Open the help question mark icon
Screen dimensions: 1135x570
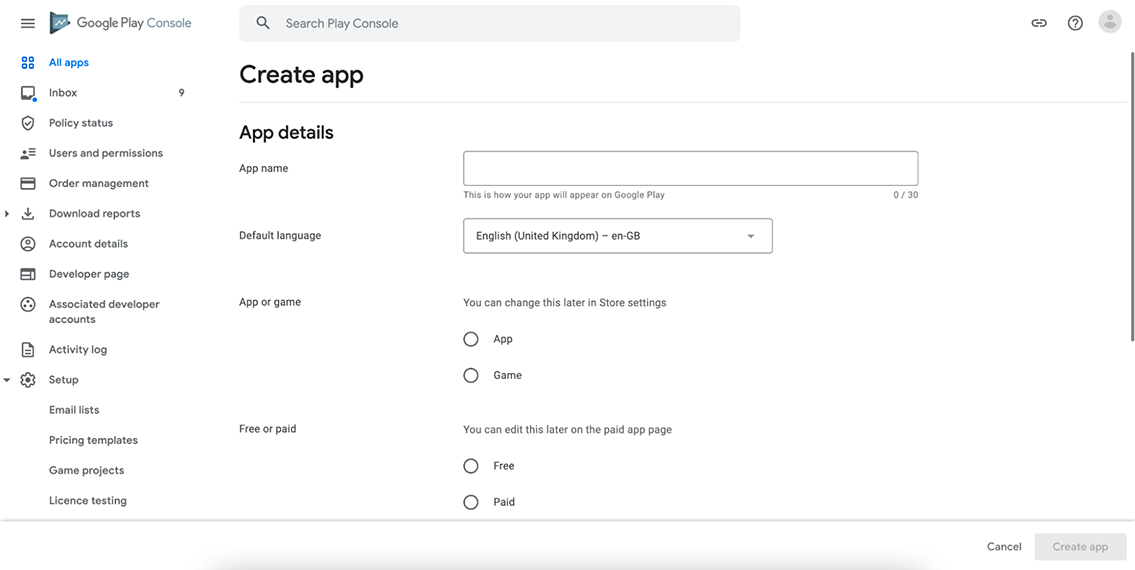tap(1075, 23)
